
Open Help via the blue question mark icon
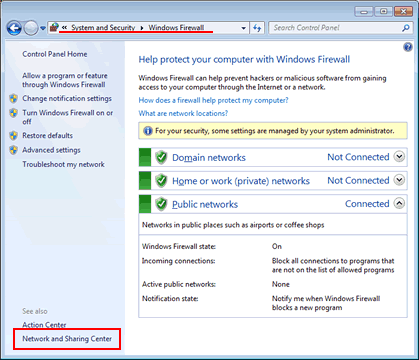tap(408, 47)
